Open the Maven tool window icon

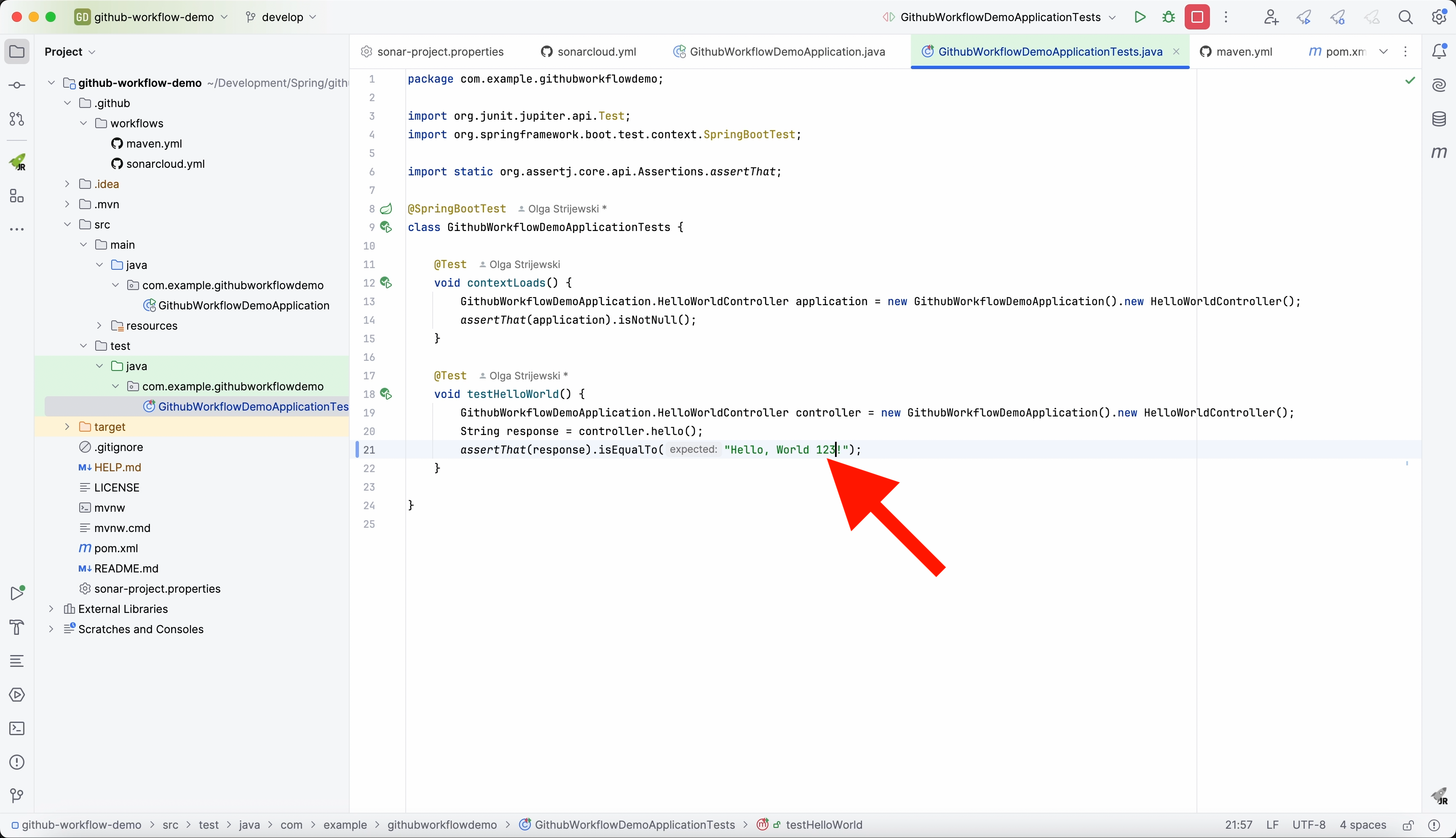(1439, 153)
